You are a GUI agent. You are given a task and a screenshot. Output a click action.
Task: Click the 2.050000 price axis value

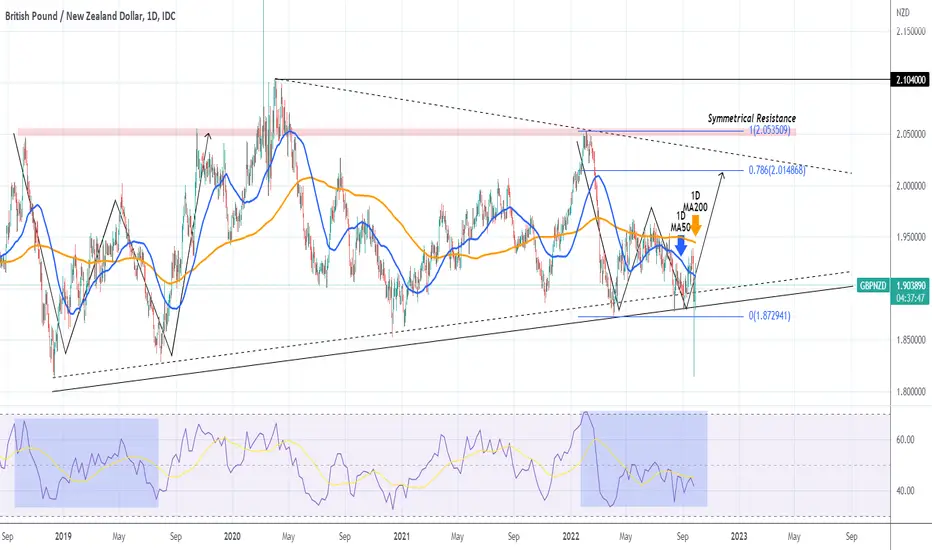pyautogui.click(x=911, y=134)
